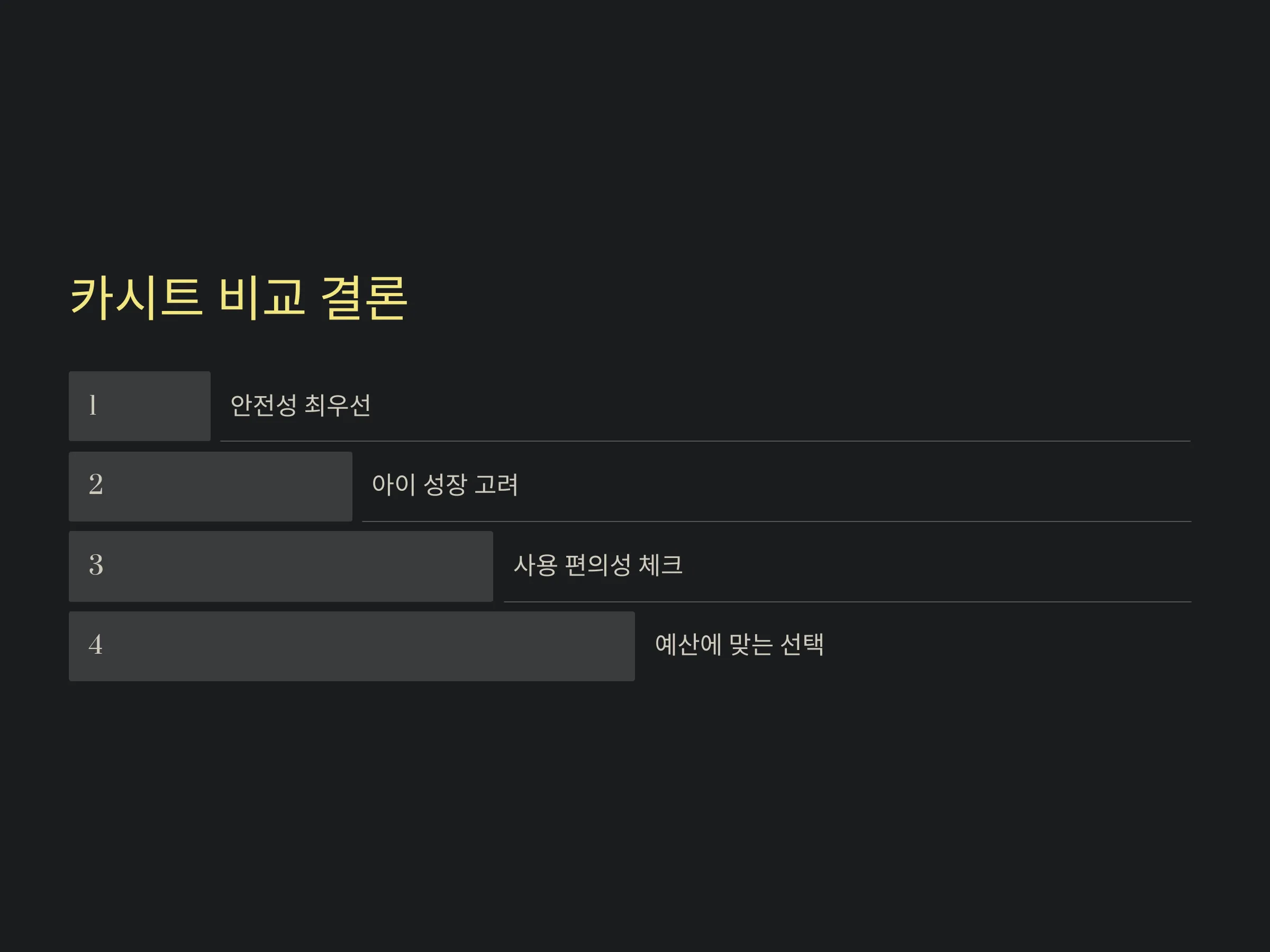The height and width of the screenshot is (952, 1270).
Task: Click the text 사용 편의성 체크
Action: tap(597, 565)
